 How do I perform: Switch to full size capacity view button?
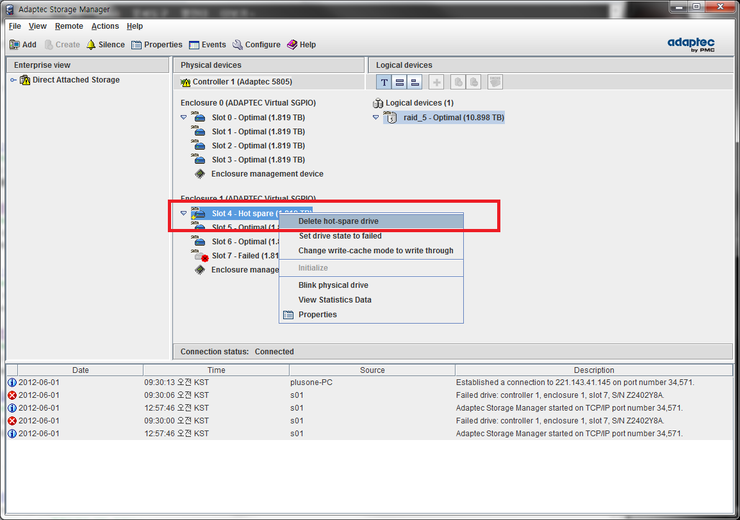[x=400, y=82]
